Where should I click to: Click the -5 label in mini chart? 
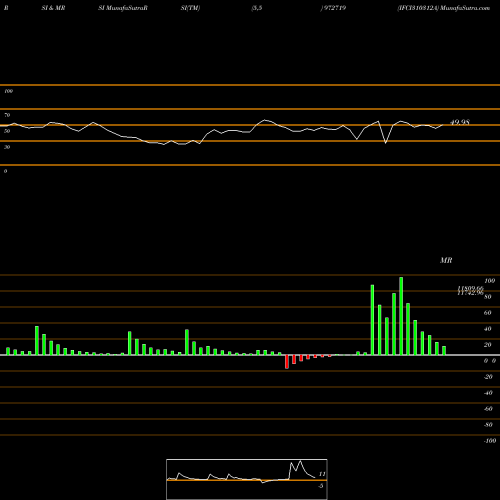tap(321, 486)
